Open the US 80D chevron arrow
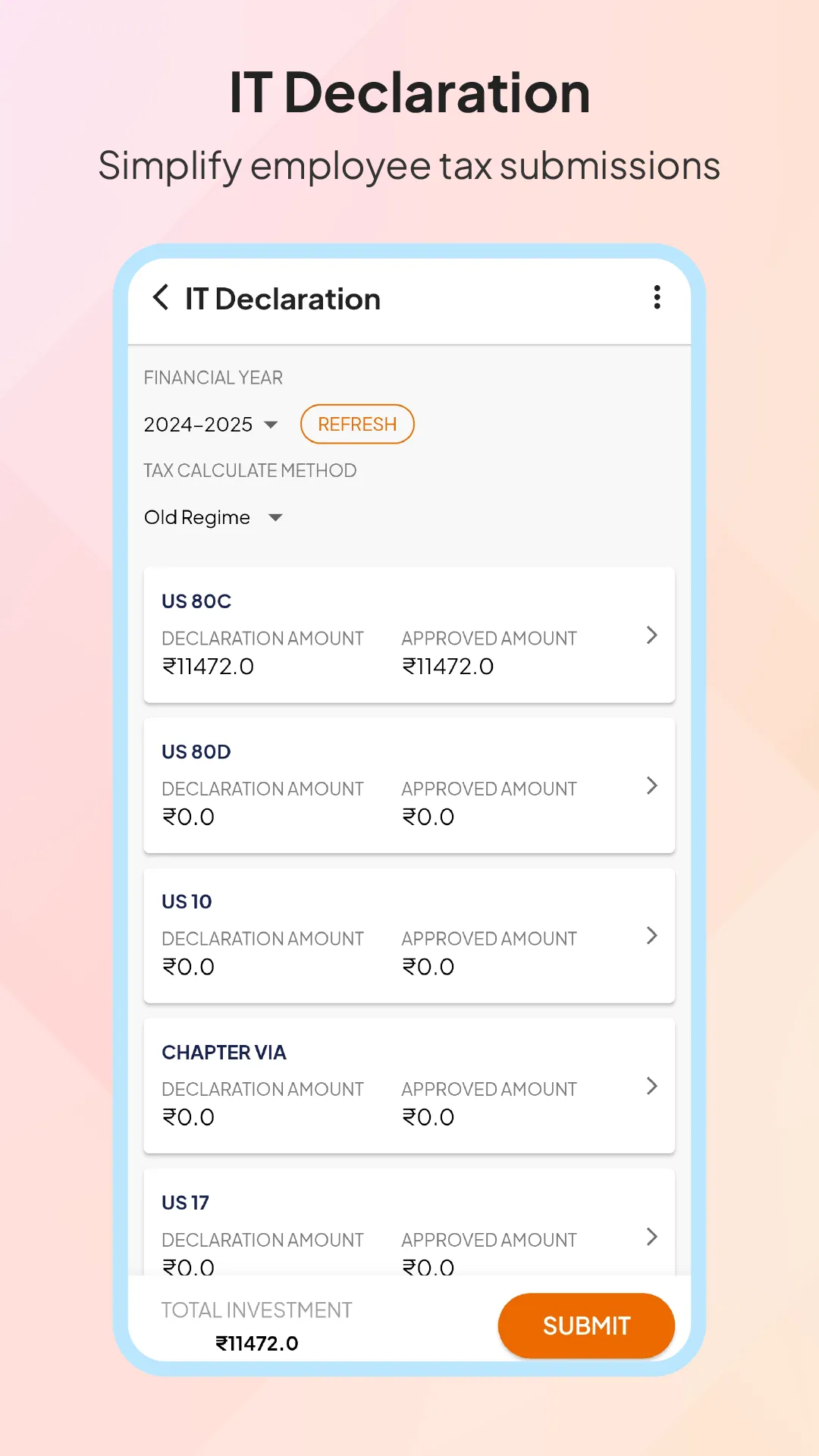Screen dimensions: 819x1456 651,786
